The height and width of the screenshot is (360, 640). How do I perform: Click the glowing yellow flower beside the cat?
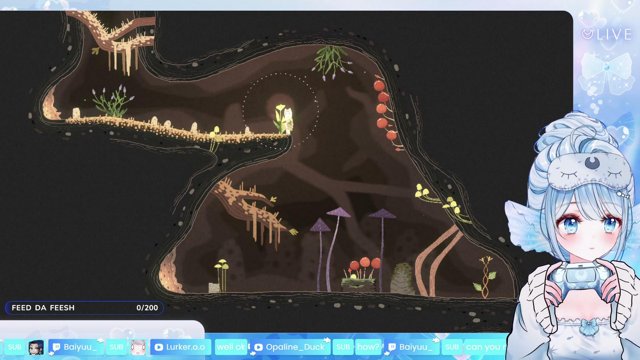pos(280,118)
